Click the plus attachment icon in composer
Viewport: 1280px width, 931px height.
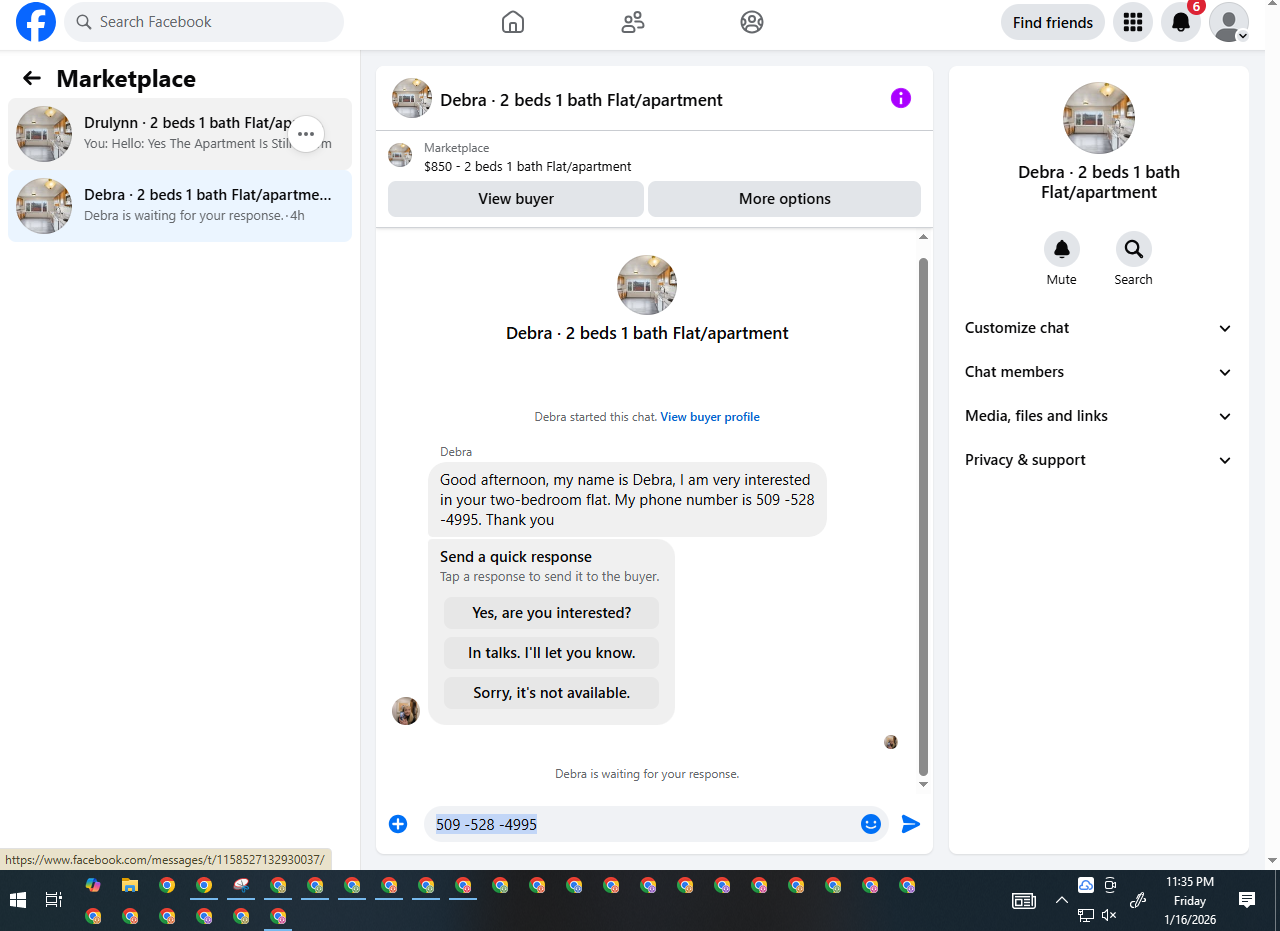click(398, 824)
